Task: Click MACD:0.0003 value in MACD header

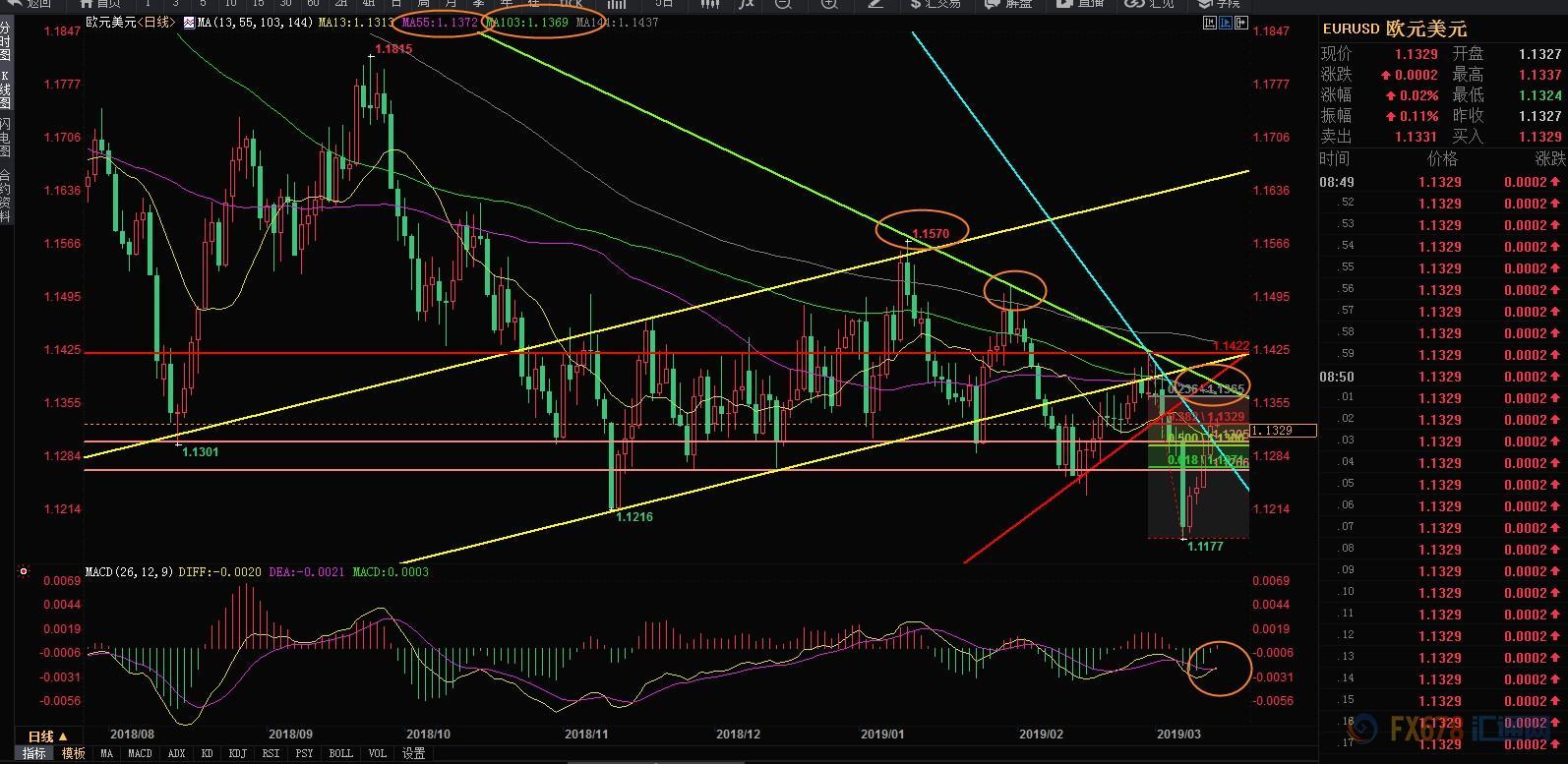Action: (390, 571)
